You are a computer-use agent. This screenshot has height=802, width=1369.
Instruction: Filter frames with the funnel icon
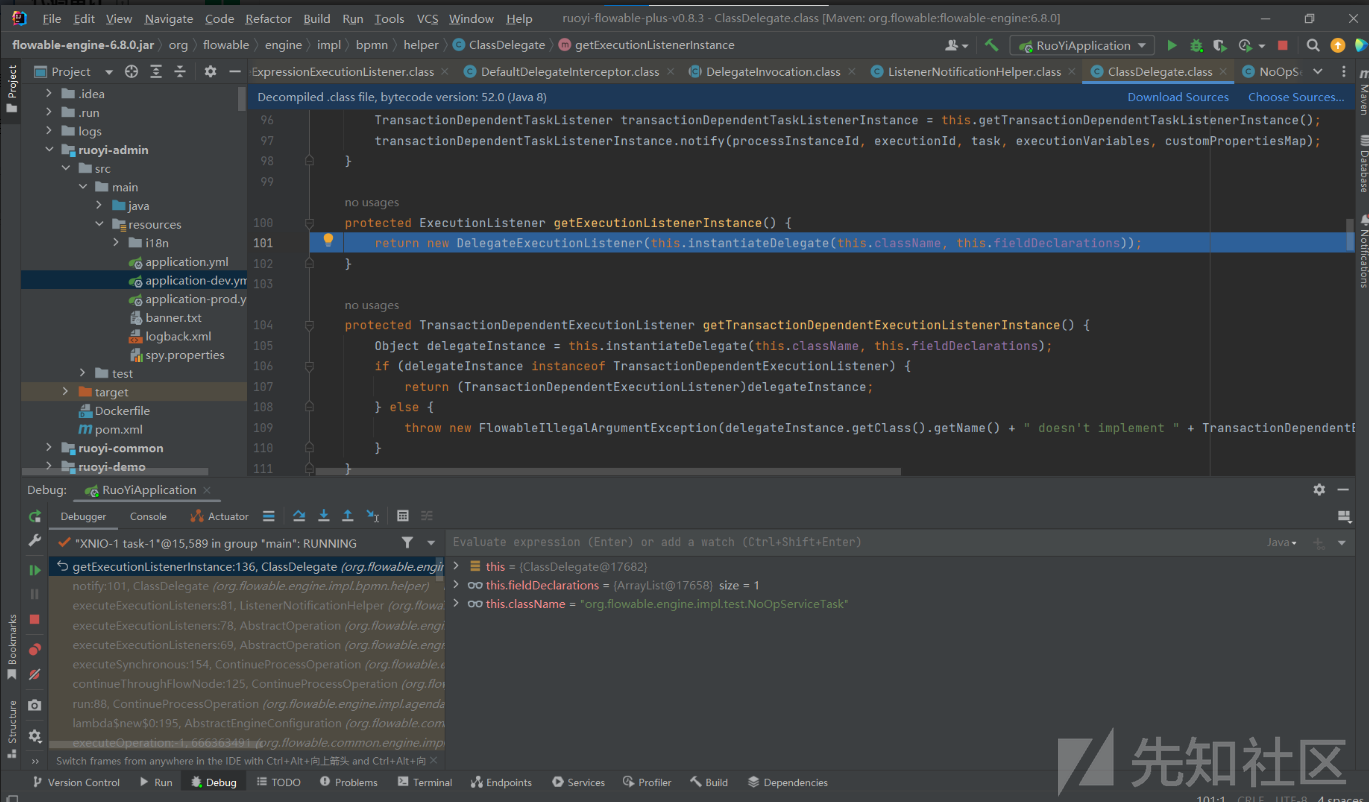point(407,542)
